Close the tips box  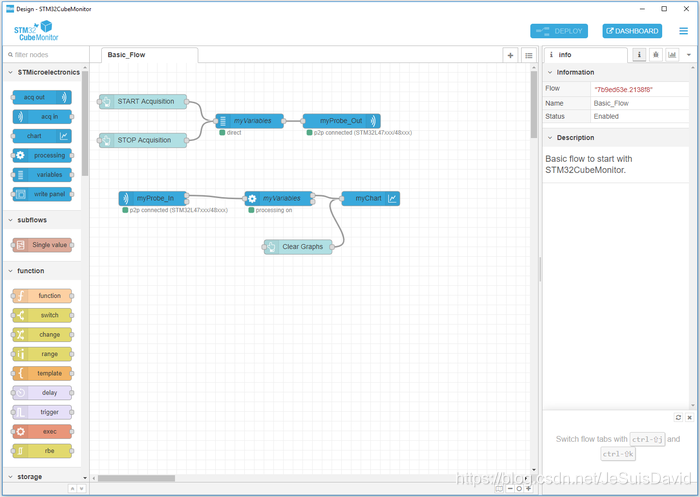(x=689, y=417)
